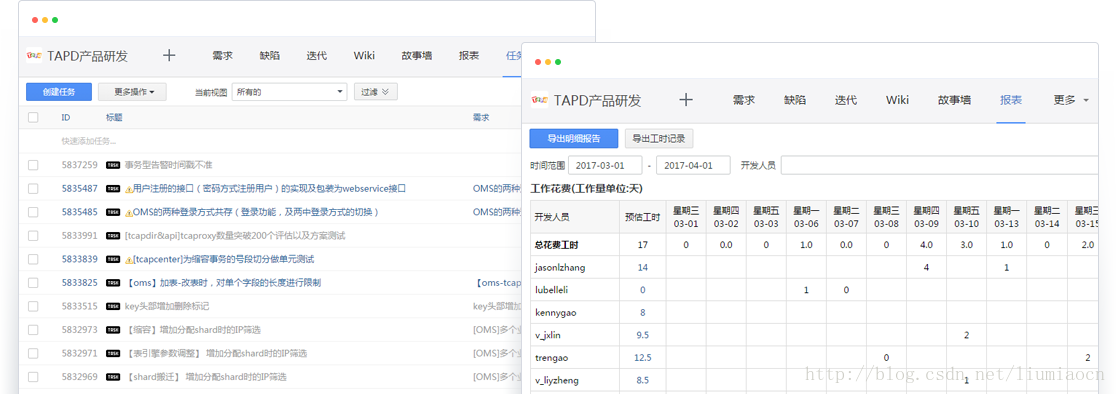The height and width of the screenshot is (394, 1116).
Task: Click TASK badge on task 5835487
Action: 112,188
